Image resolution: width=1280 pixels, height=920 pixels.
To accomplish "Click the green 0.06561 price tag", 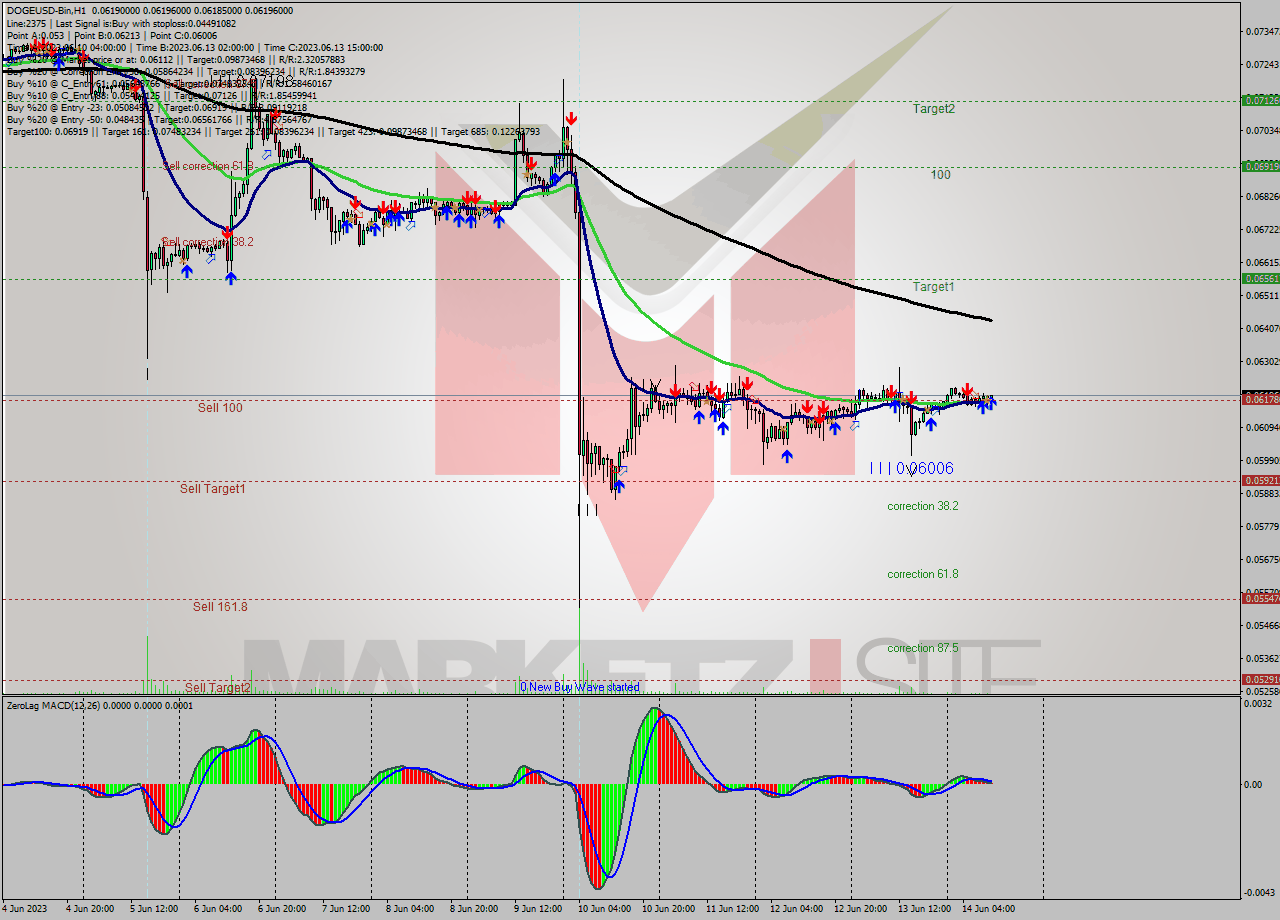I will coord(1259,279).
